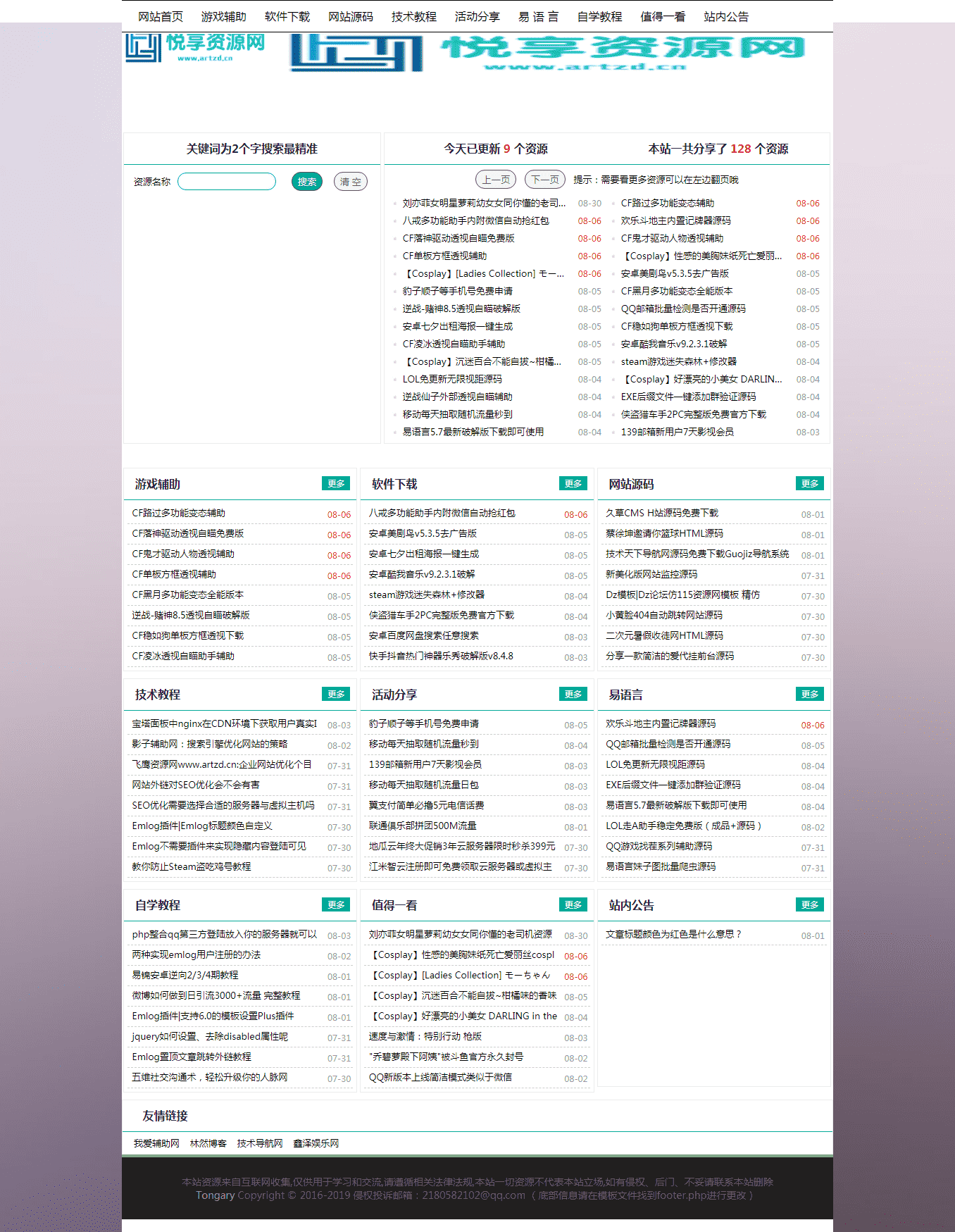Open CF黑月多功能变态全能版本 under 游戏辅助
Viewport: 955px width, 1232px height.
(x=188, y=595)
